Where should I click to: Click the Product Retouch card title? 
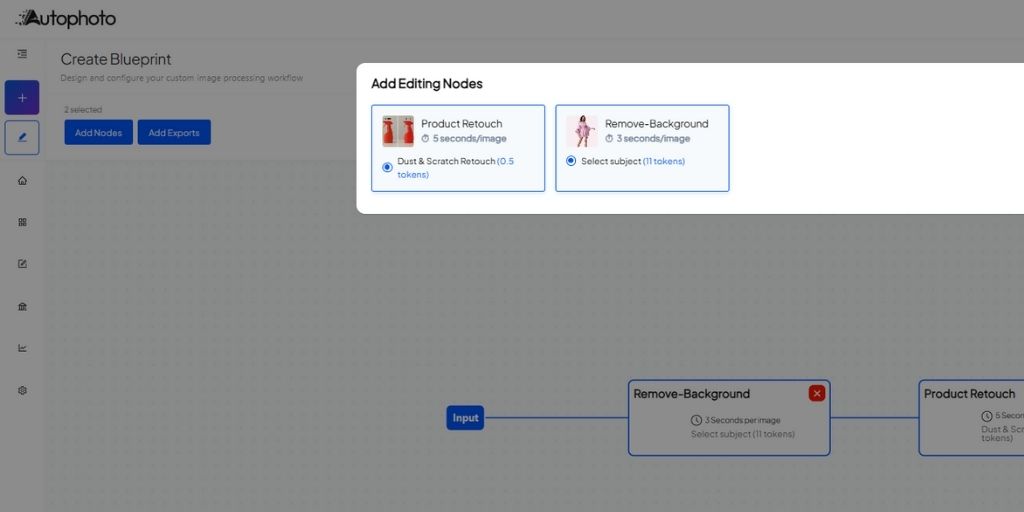[462, 123]
